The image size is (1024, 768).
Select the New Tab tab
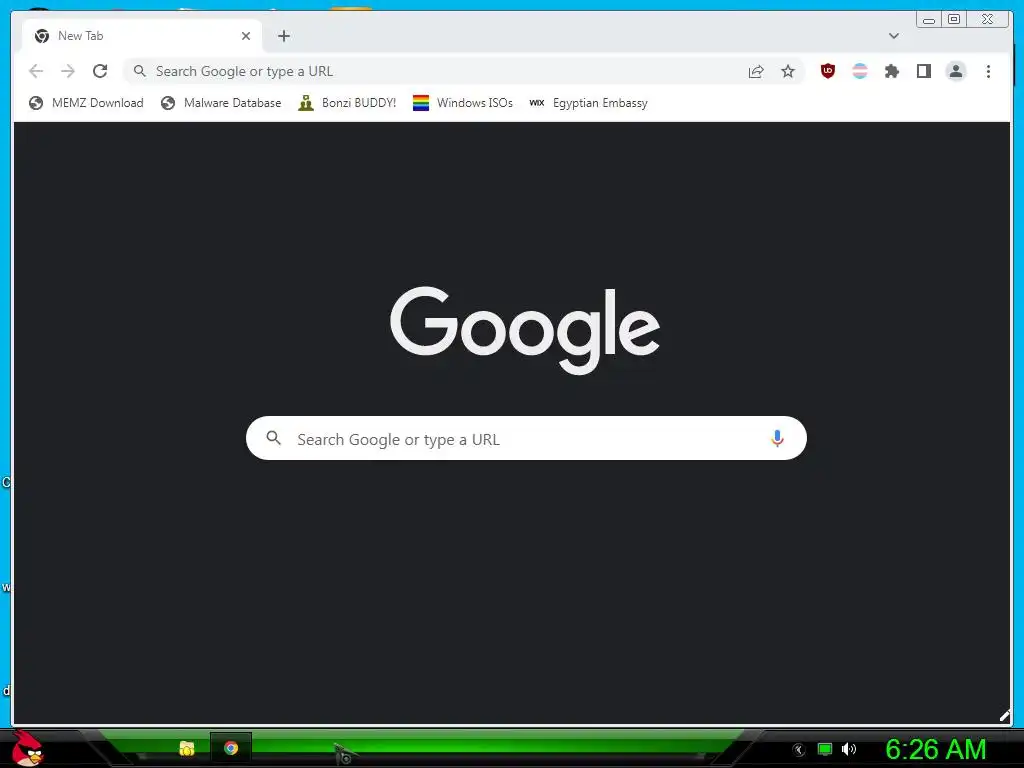coord(142,36)
